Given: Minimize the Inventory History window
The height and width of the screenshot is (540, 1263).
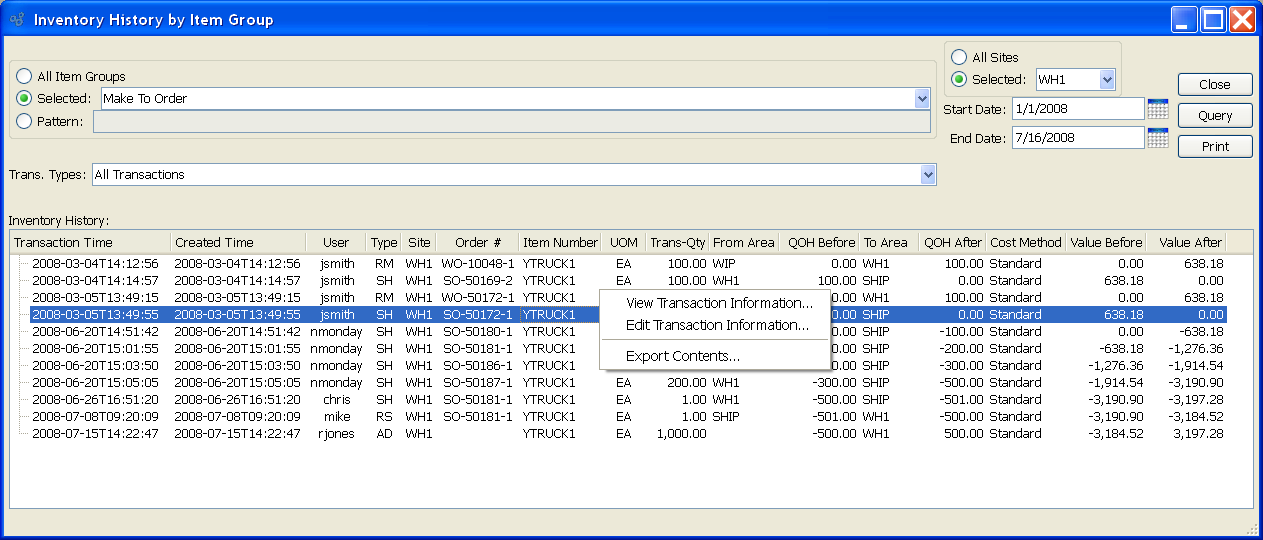Looking at the screenshot, I should coord(1184,20).
